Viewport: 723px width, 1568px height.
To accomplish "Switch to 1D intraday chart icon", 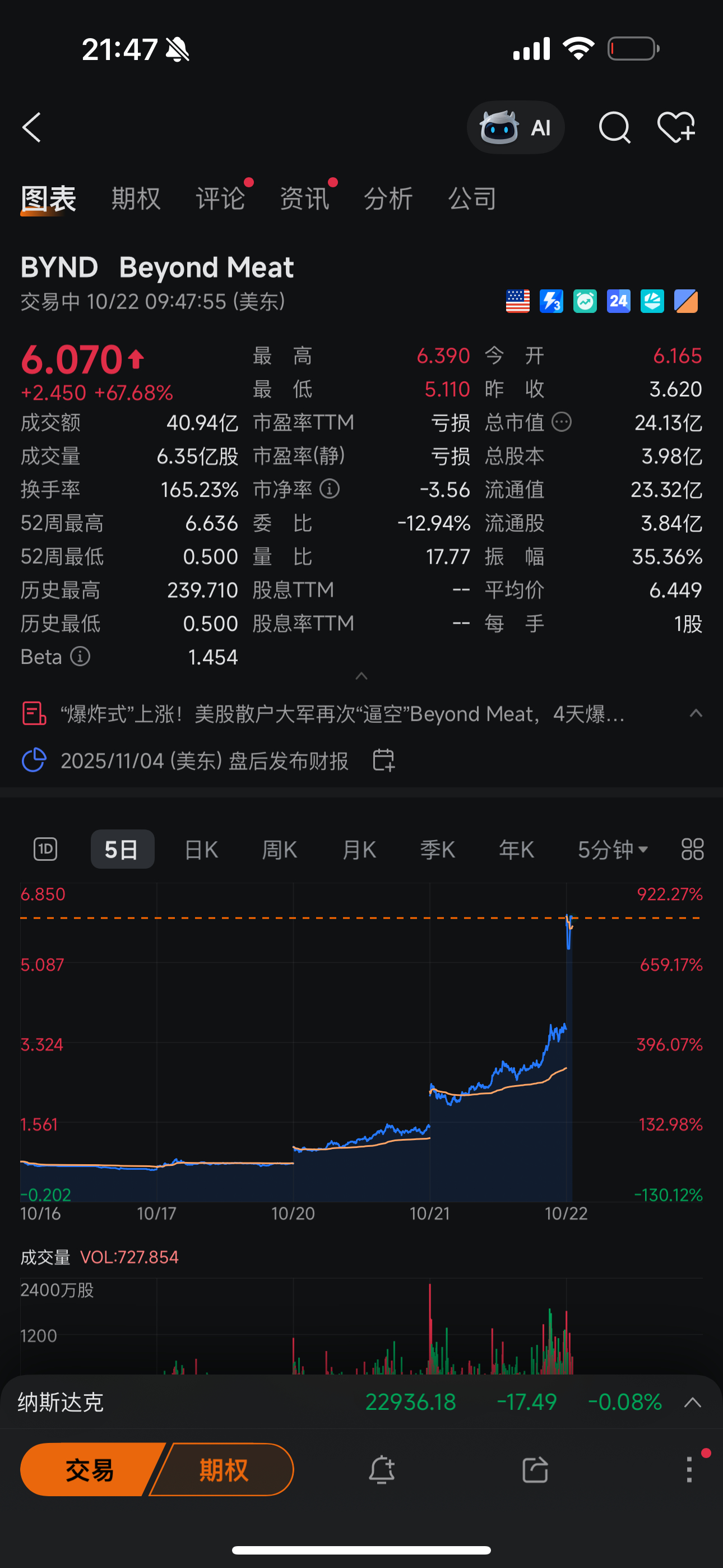I will click(x=45, y=849).
